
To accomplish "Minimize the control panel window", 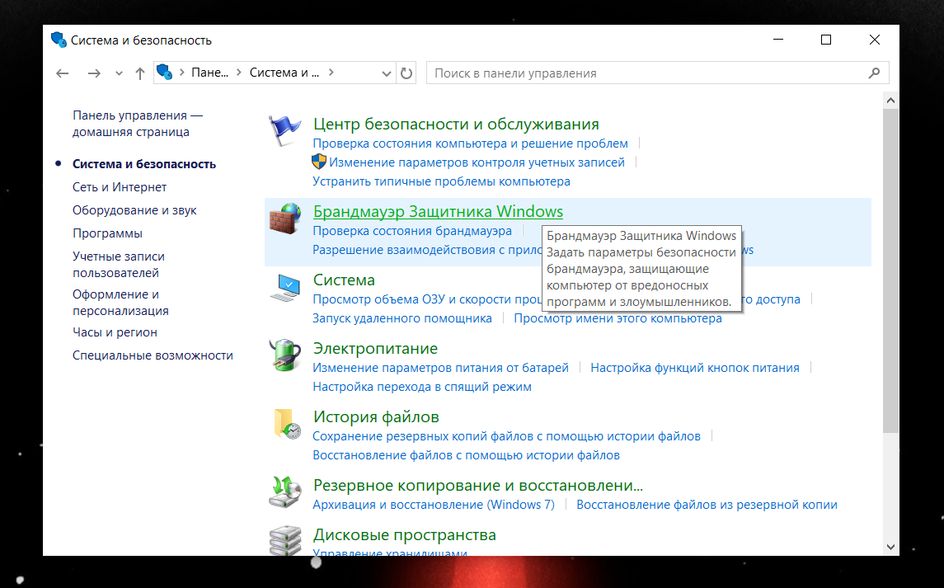I will click(778, 40).
